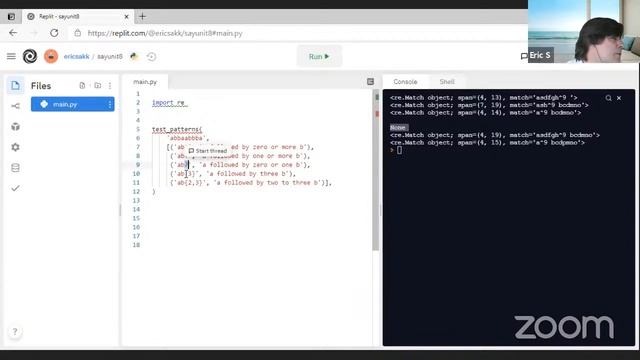
Task: Switch to the Console tab
Action: 405,82
